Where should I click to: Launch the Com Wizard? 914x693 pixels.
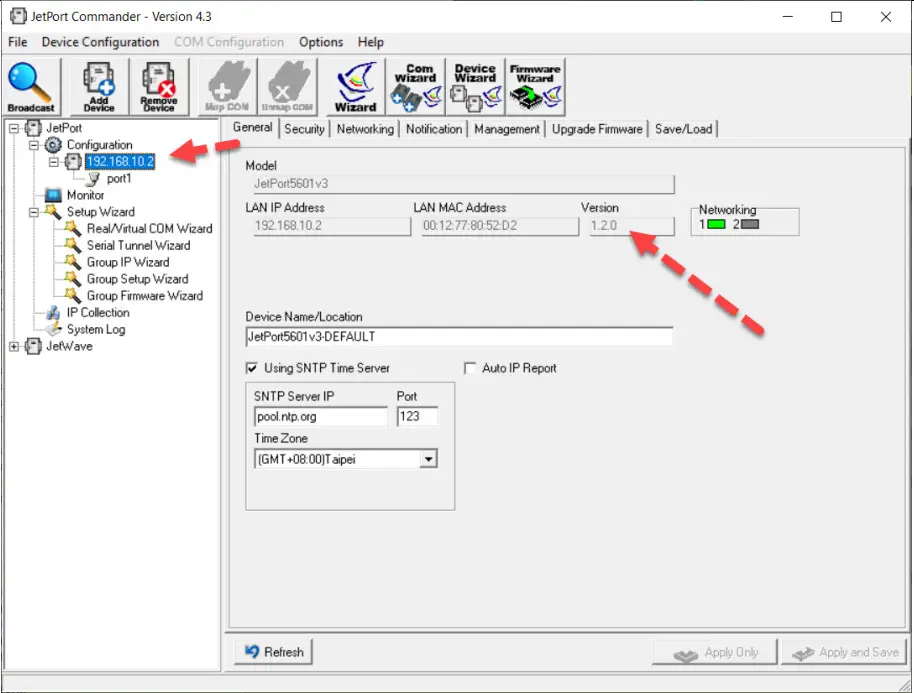click(x=415, y=85)
